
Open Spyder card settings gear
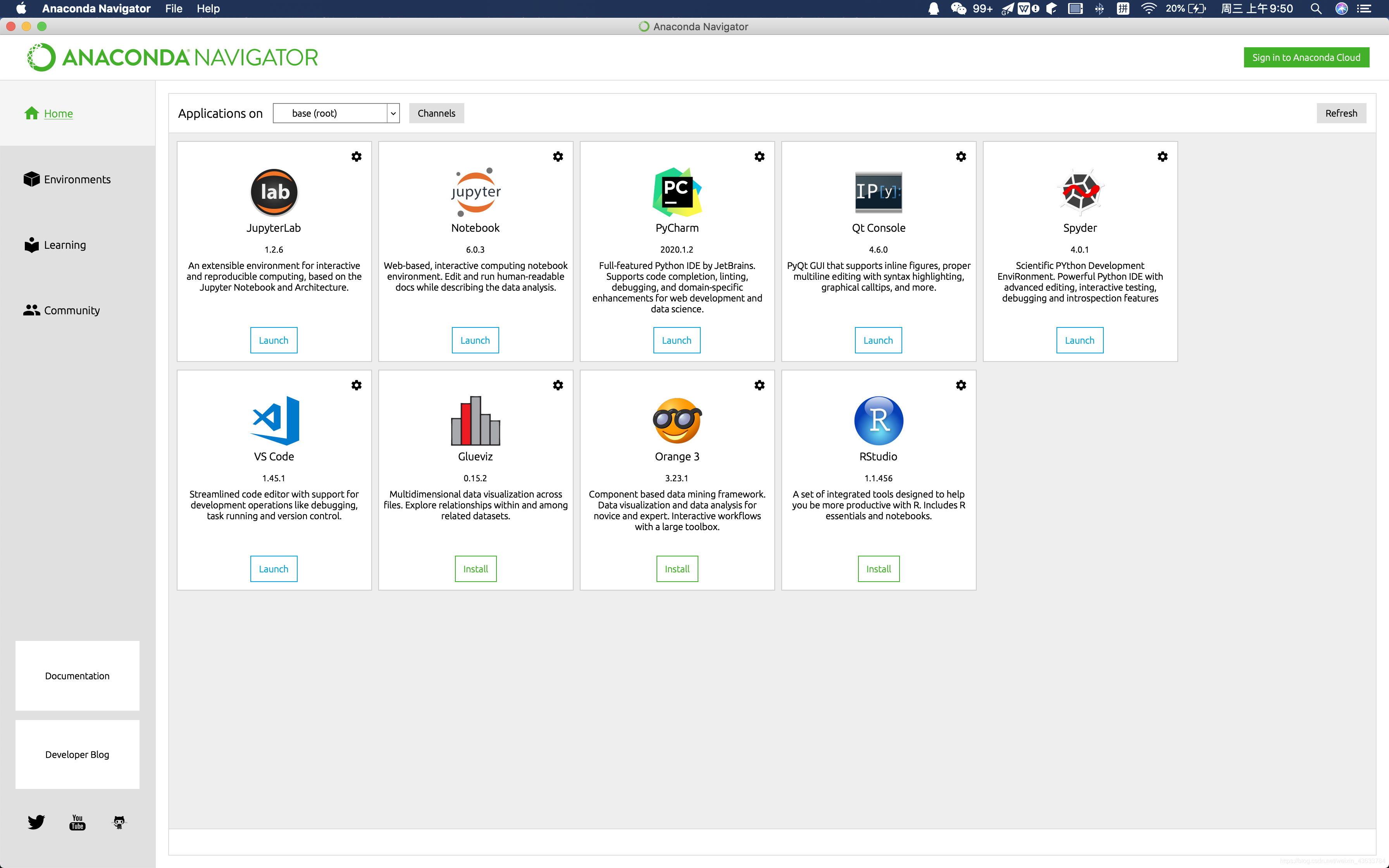(x=1162, y=157)
